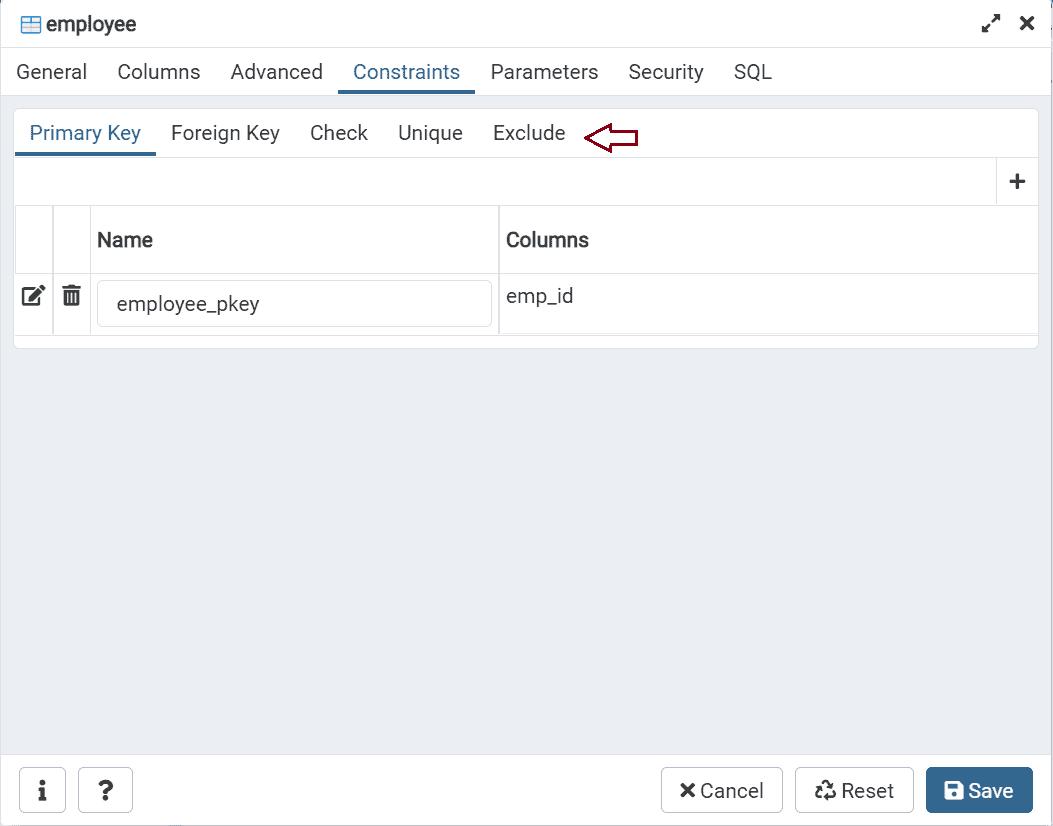Open the Check constraints sub-tab

[x=339, y=133]
